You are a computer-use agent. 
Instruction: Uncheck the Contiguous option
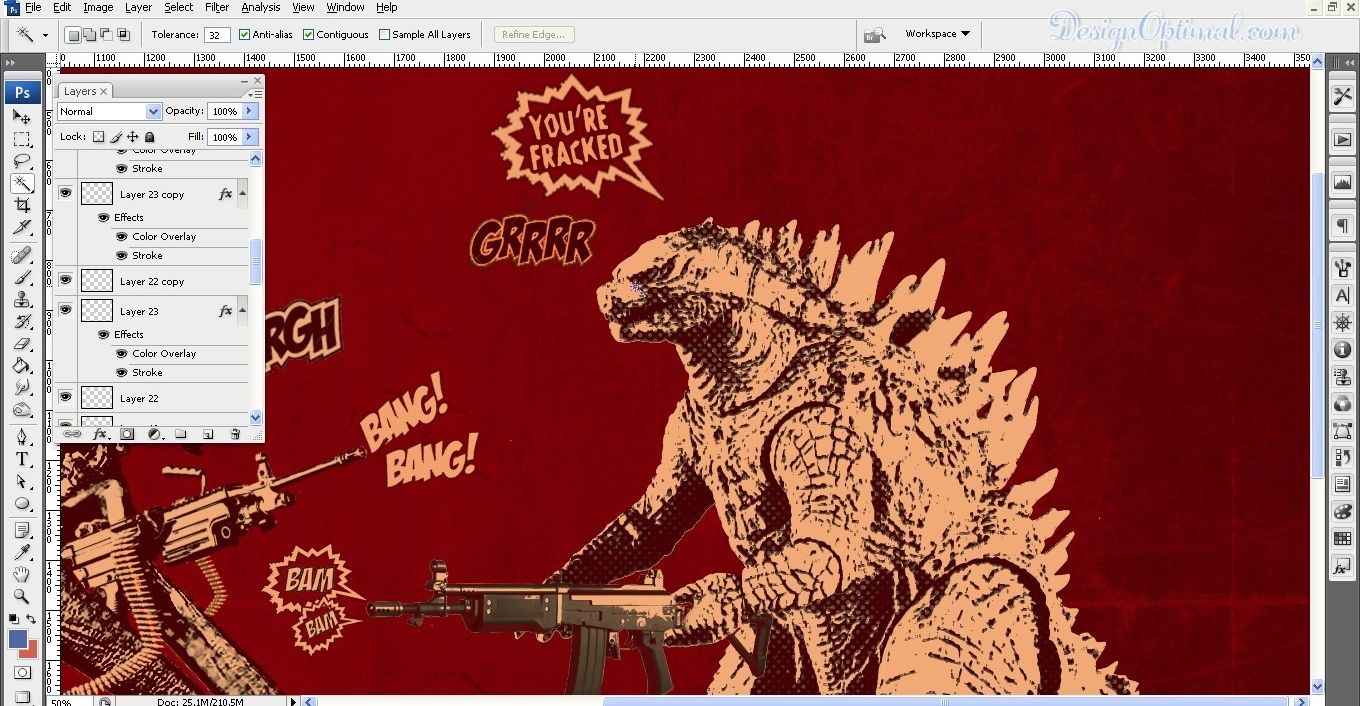(x=308, y=34)
